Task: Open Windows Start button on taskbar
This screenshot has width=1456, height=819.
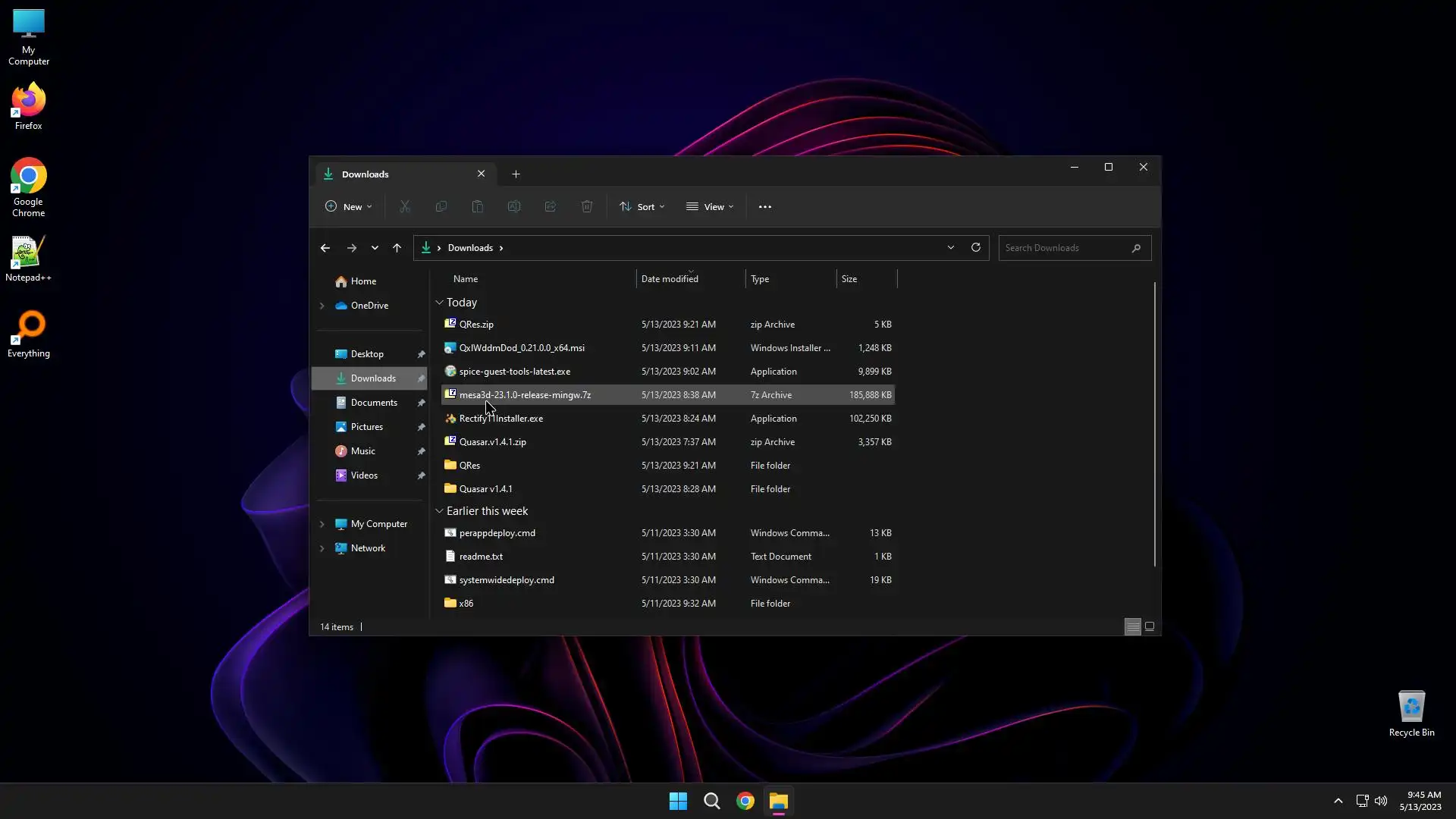Action: (678, 801)
